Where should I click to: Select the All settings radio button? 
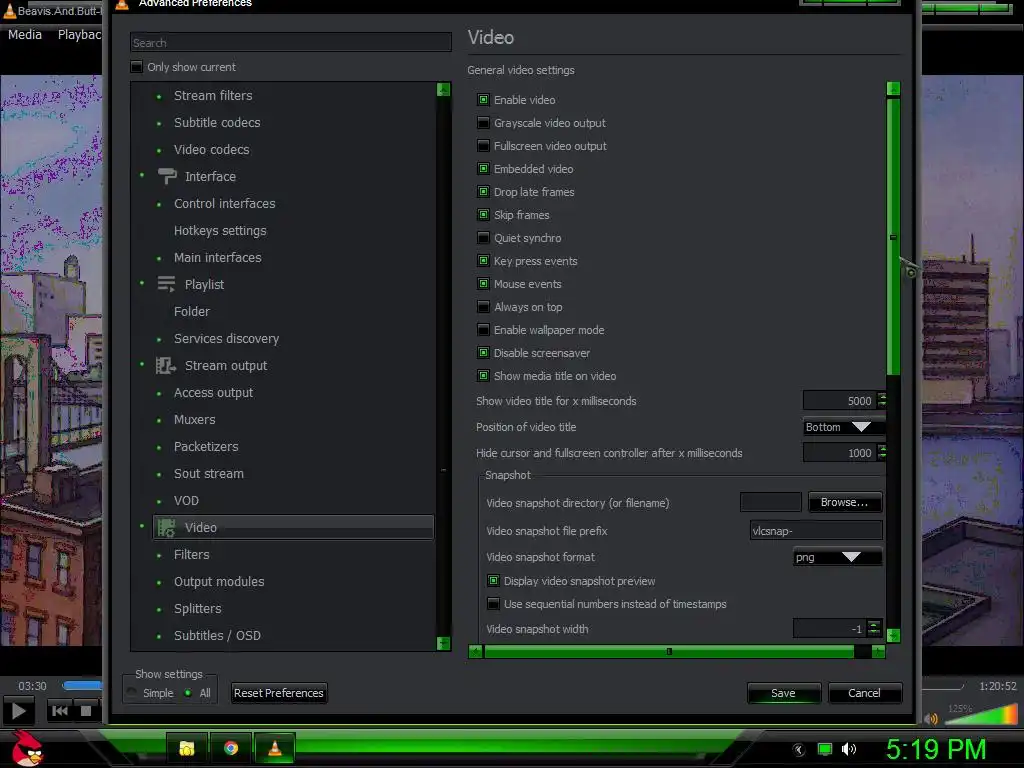188,693
